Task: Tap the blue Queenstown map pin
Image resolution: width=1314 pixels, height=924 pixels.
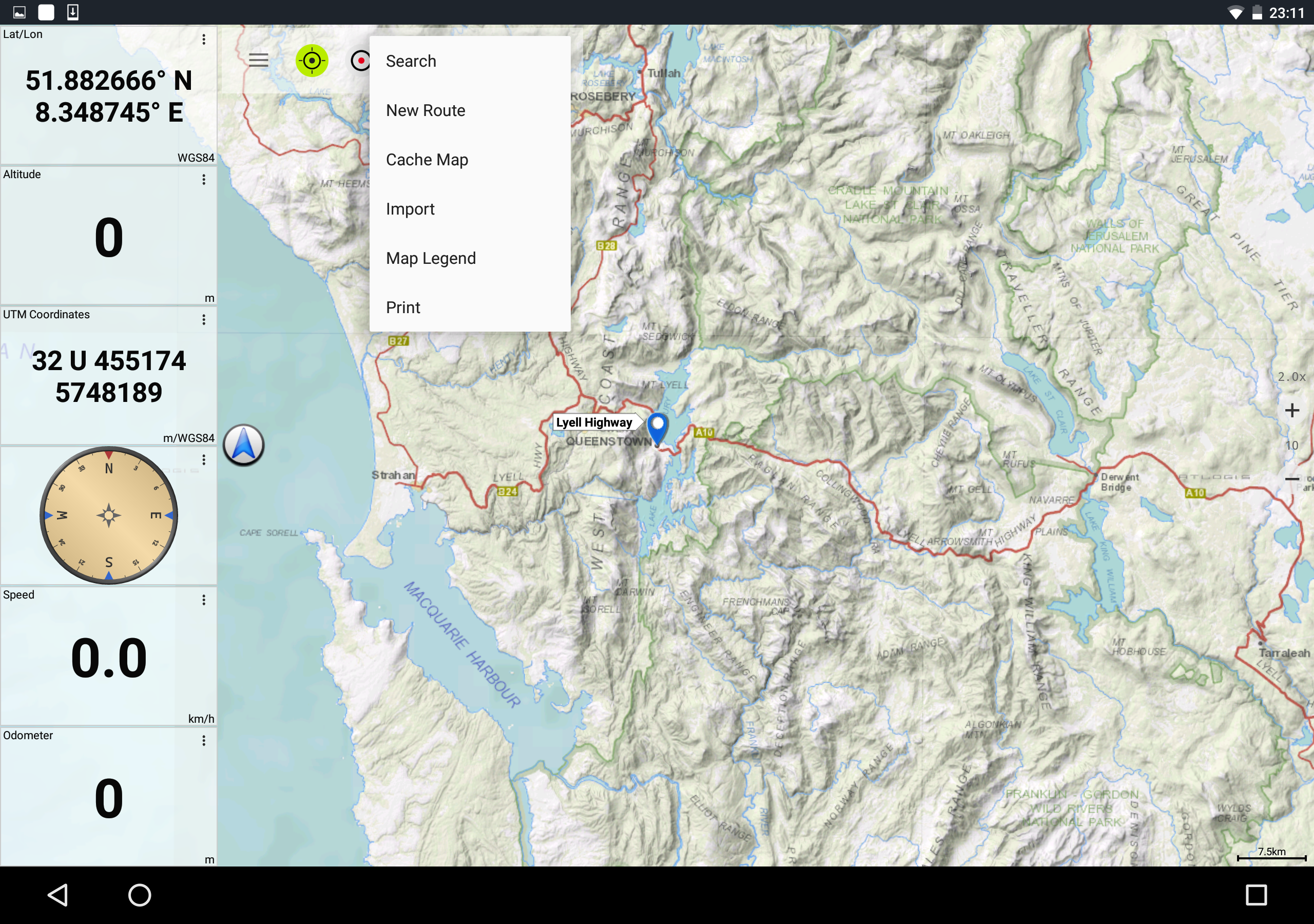Action: coord(658,427)
